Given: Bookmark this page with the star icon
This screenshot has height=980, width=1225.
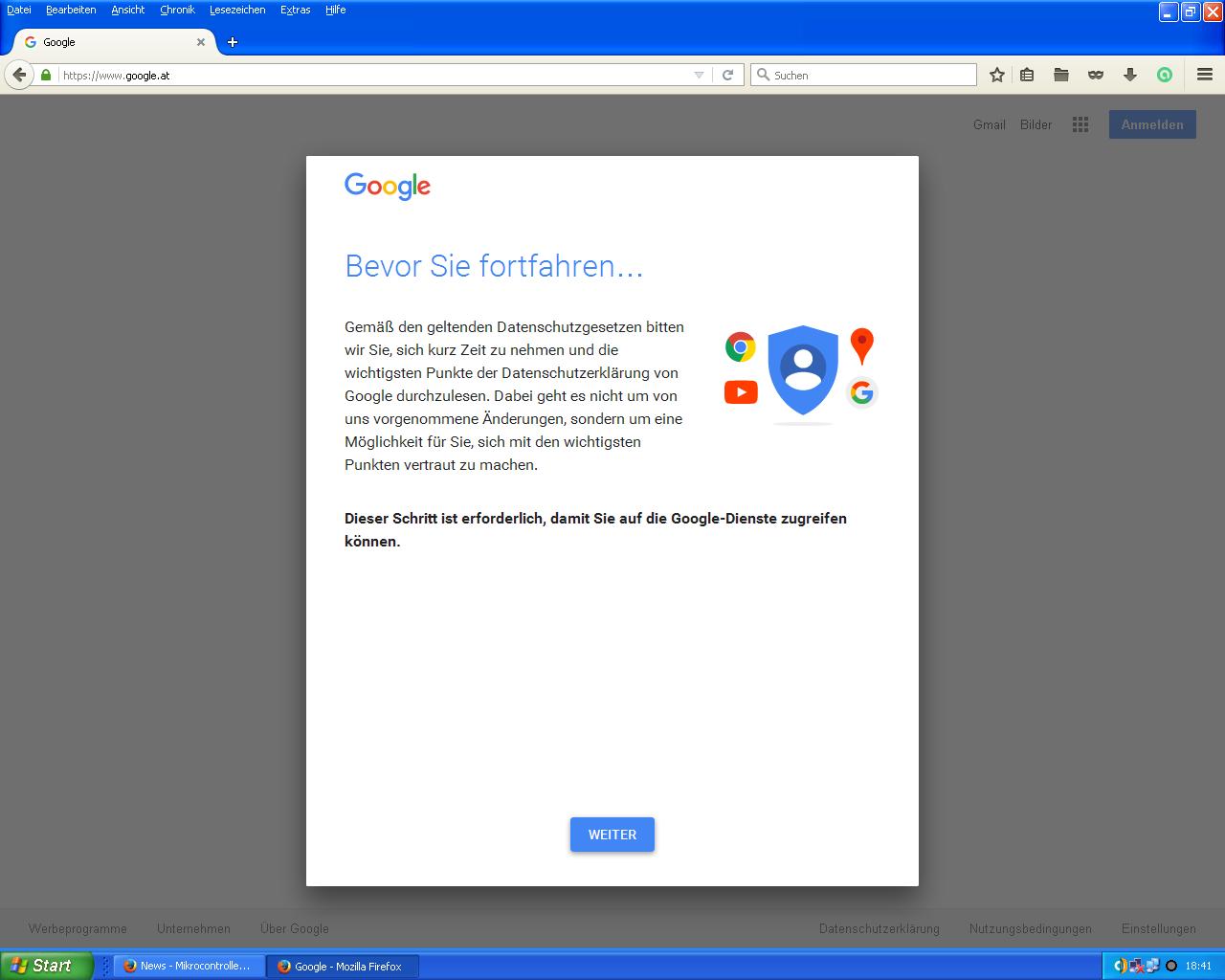Looking at the screenshot, I should pos(997,75).
